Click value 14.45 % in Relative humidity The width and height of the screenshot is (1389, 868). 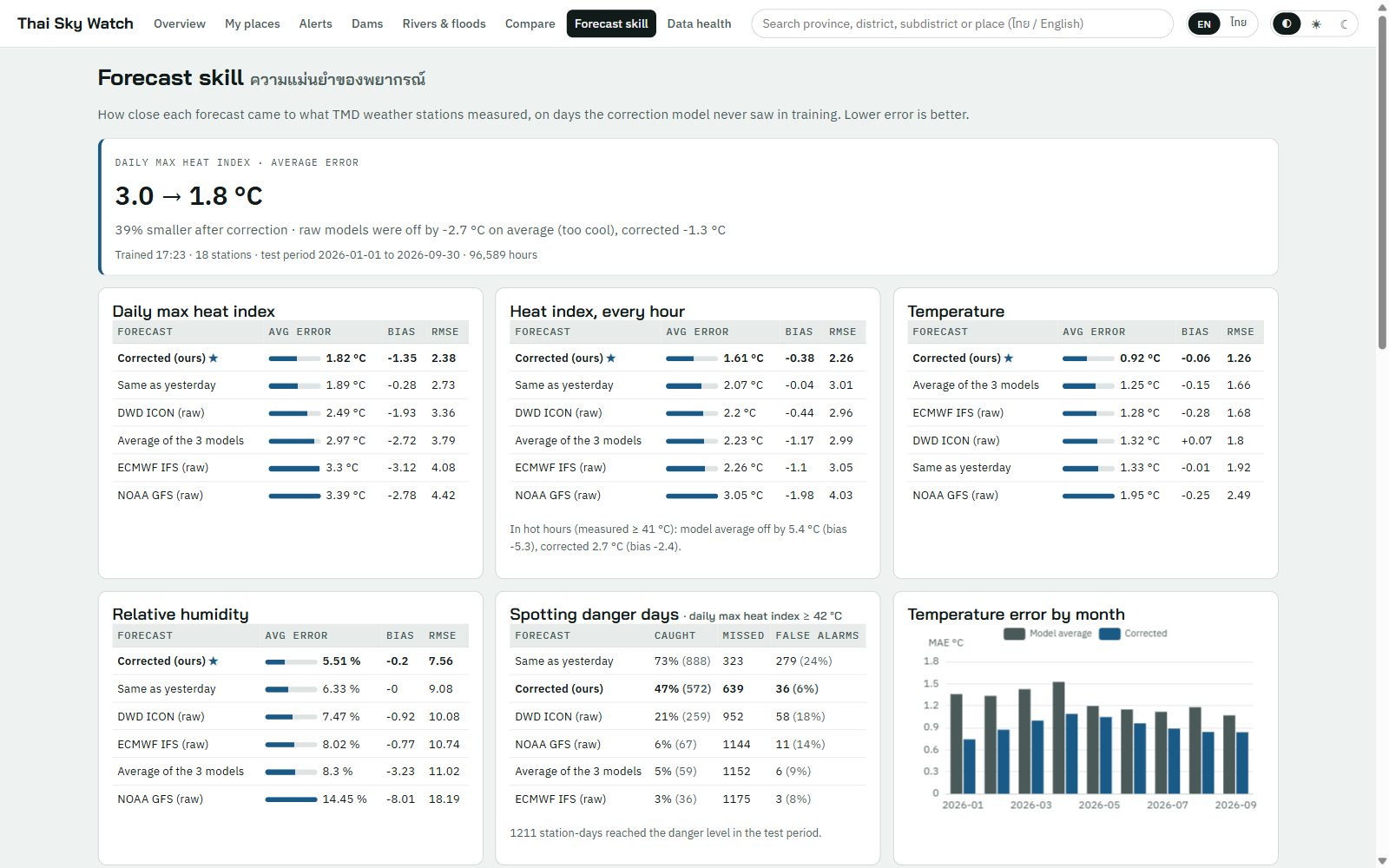coord(345,799)
